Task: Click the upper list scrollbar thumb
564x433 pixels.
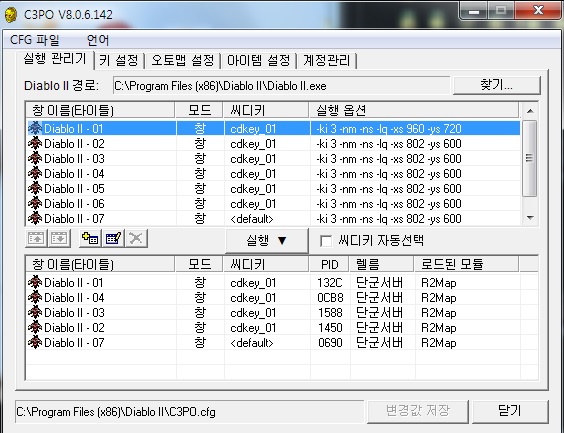Action: click(529, 158)
